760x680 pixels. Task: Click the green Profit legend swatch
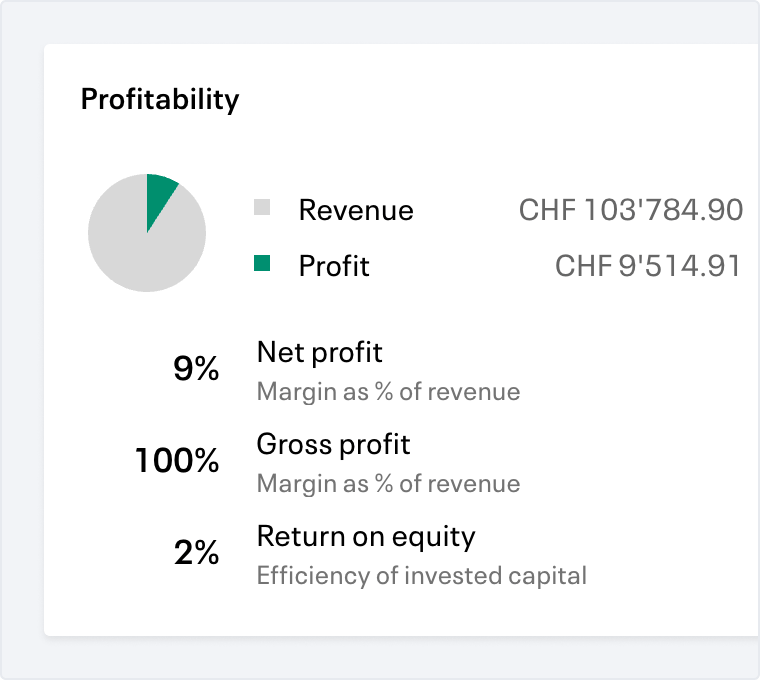[262, 263]
